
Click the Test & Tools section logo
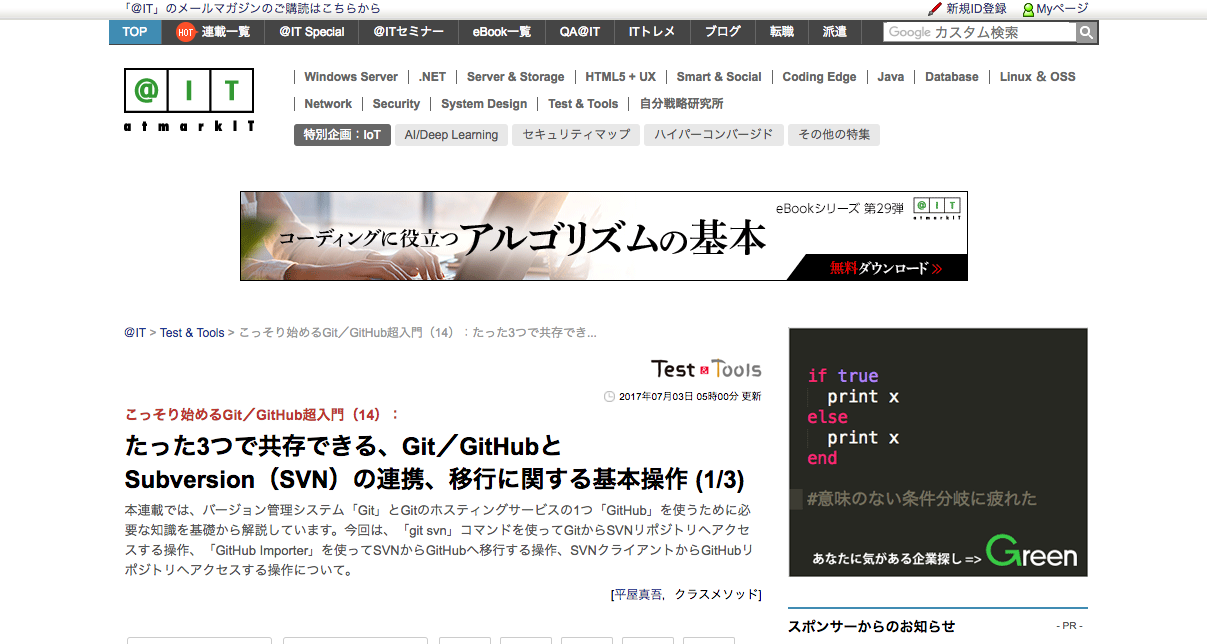point(706,369)
